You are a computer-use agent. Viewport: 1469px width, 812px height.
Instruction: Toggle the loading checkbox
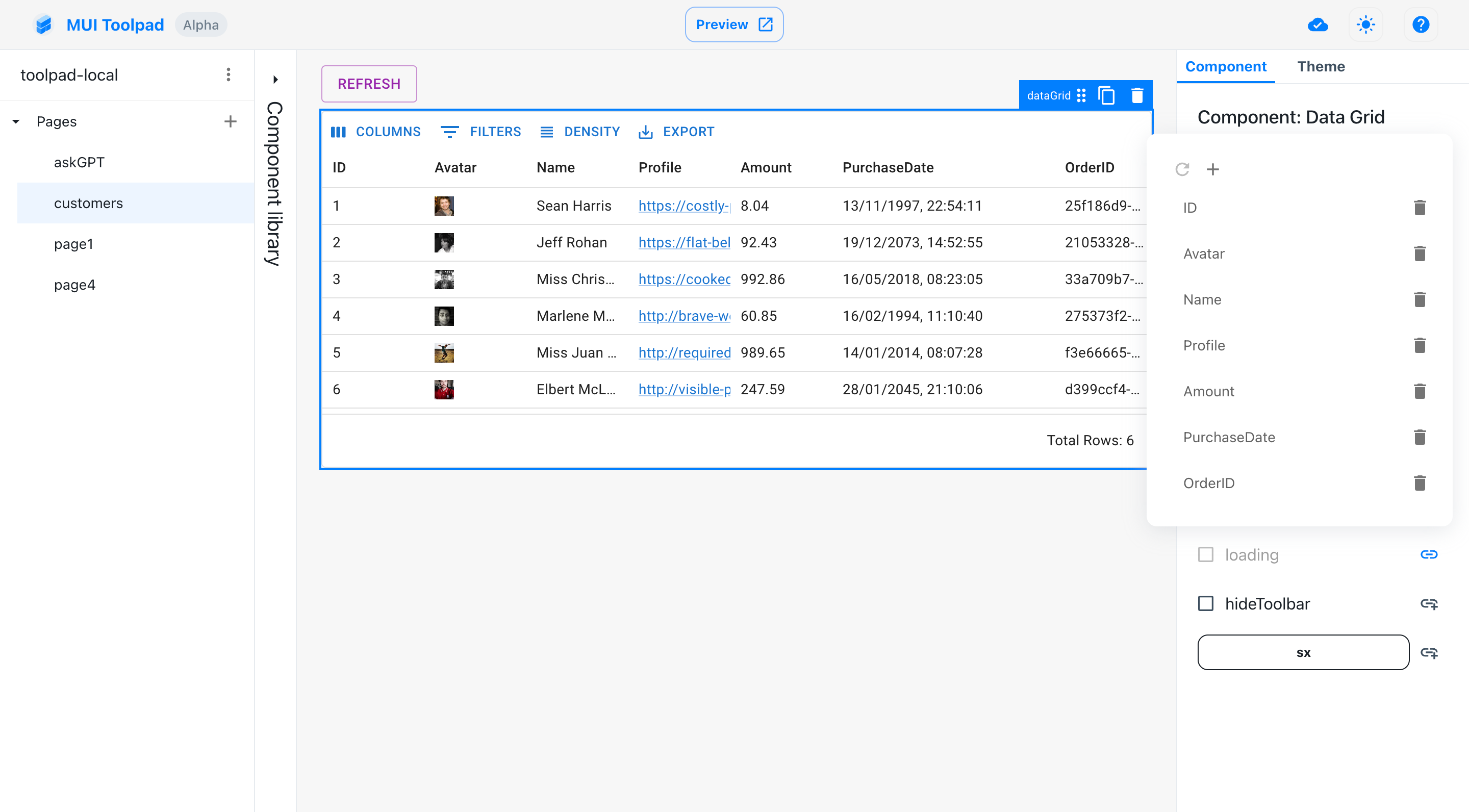coord(1206,554)
